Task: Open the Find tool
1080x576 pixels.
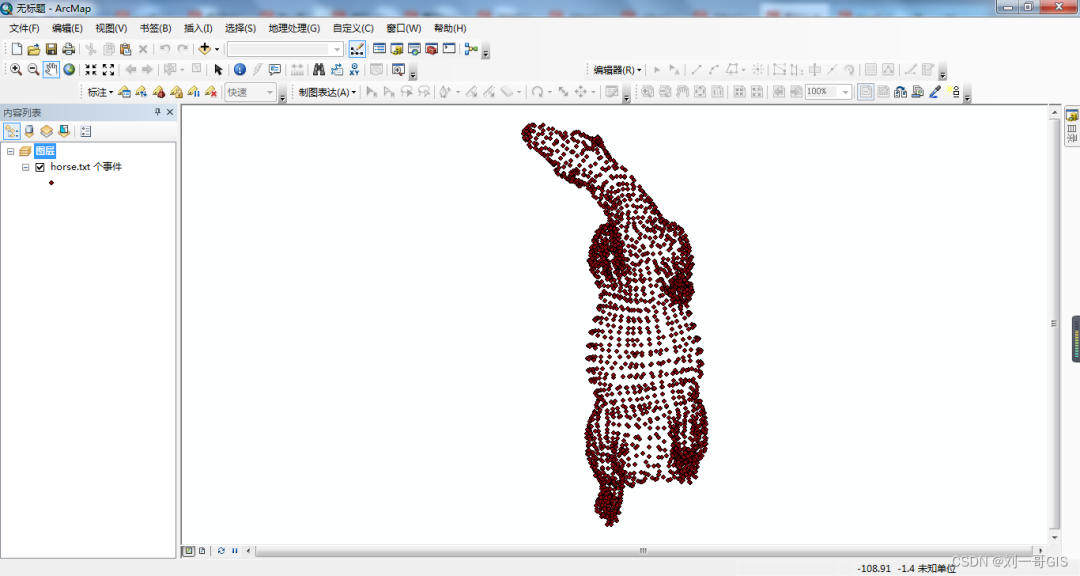Action: tap(318, 69)
